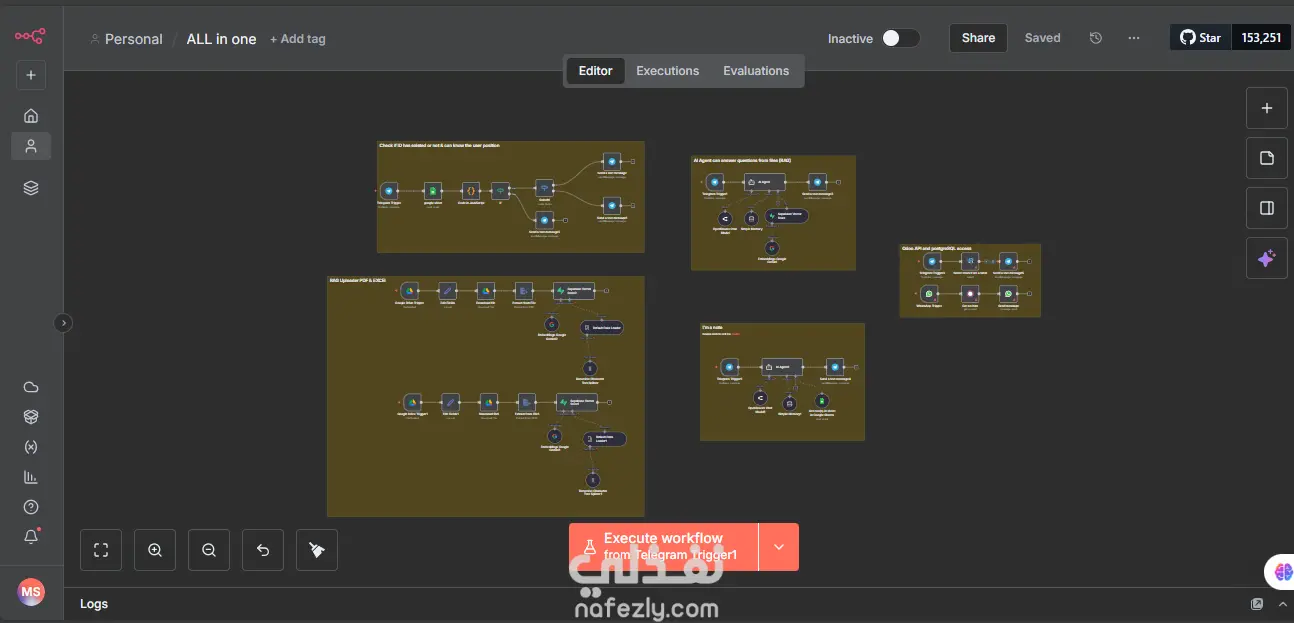Viewport: 1294px width, 623px height.
Task: Click the Add tag link
Action: point(298,39)
